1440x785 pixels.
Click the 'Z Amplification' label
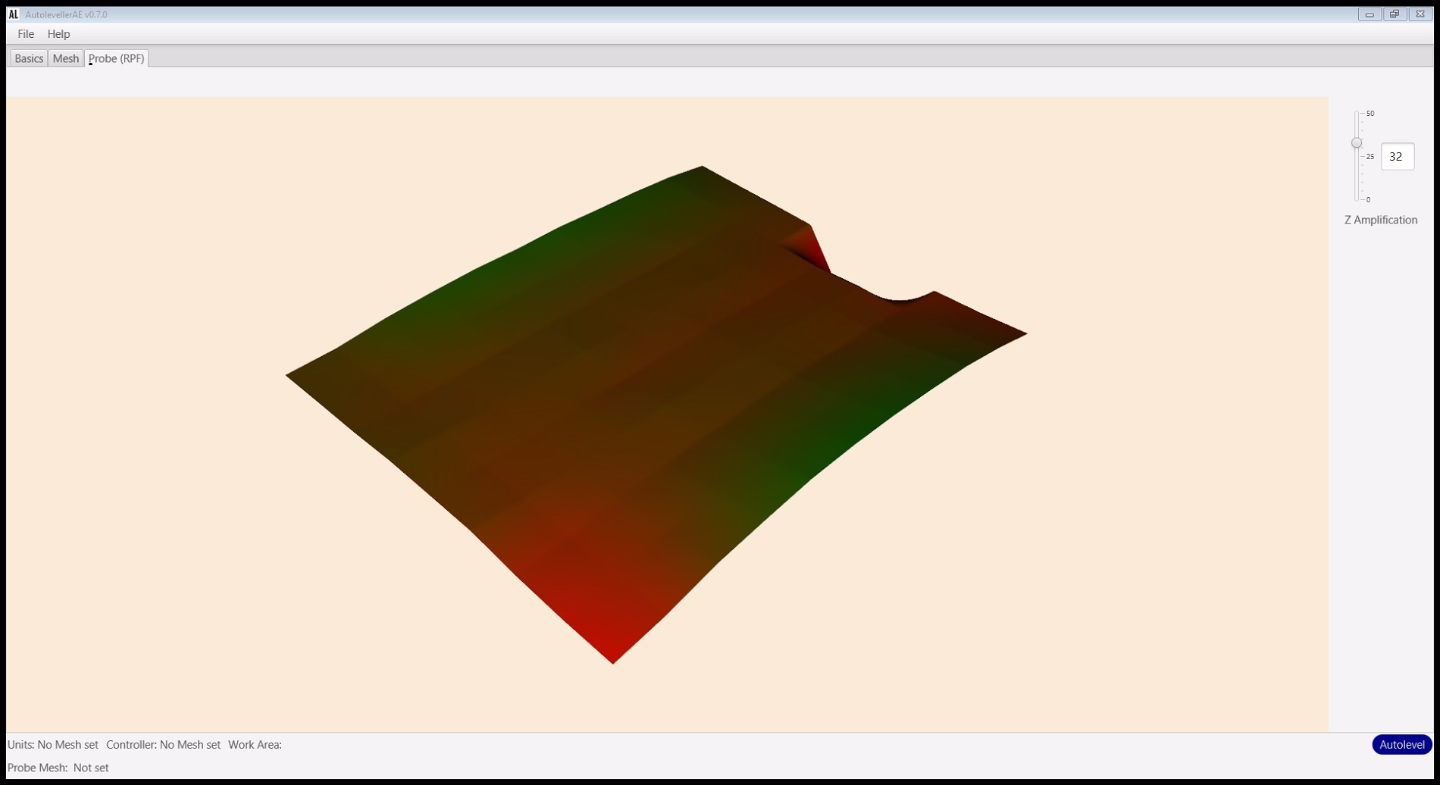(x=1380, y=220)
